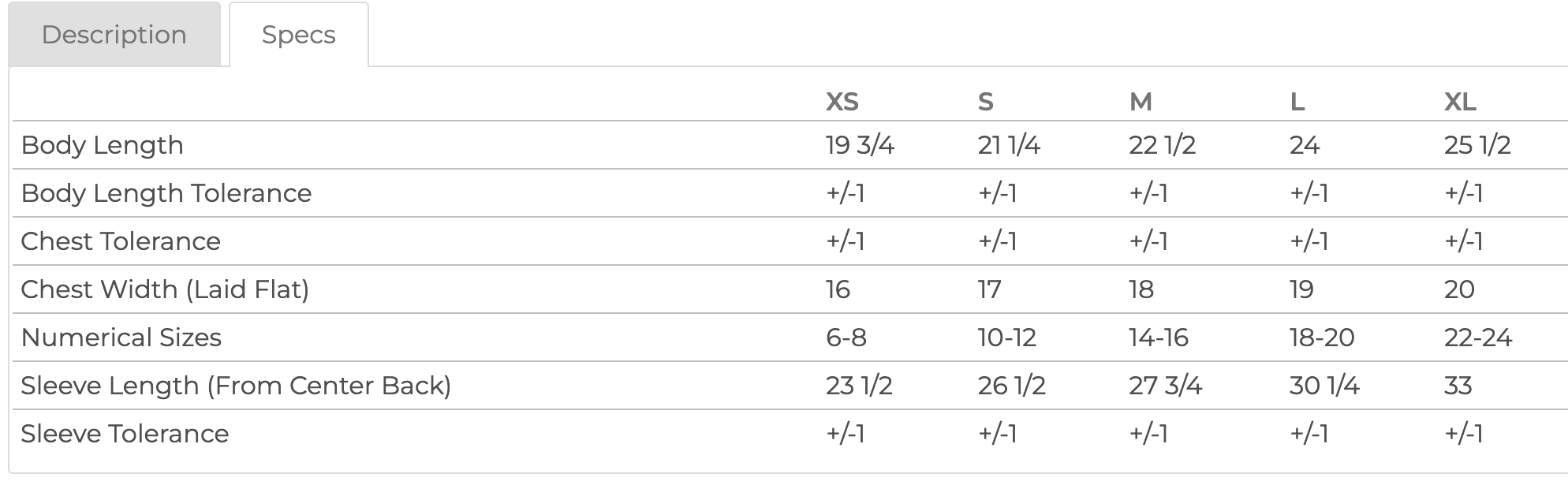The width and height of the screenshot is (1568, 485).
Task: Click the S size column header
Action: click(985, 102)
